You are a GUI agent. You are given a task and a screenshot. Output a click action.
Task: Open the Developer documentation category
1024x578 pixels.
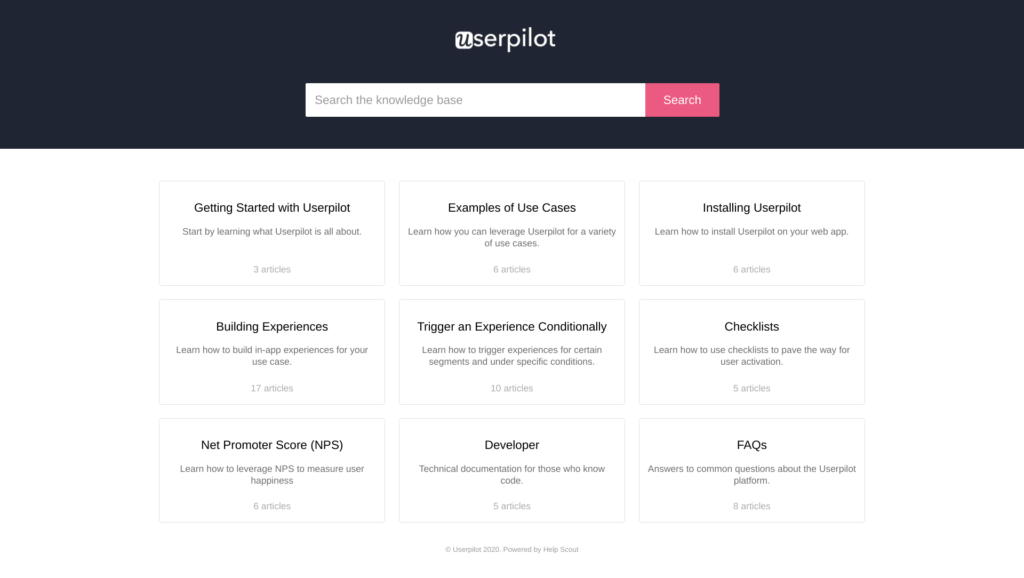click(x=511, y=445)
